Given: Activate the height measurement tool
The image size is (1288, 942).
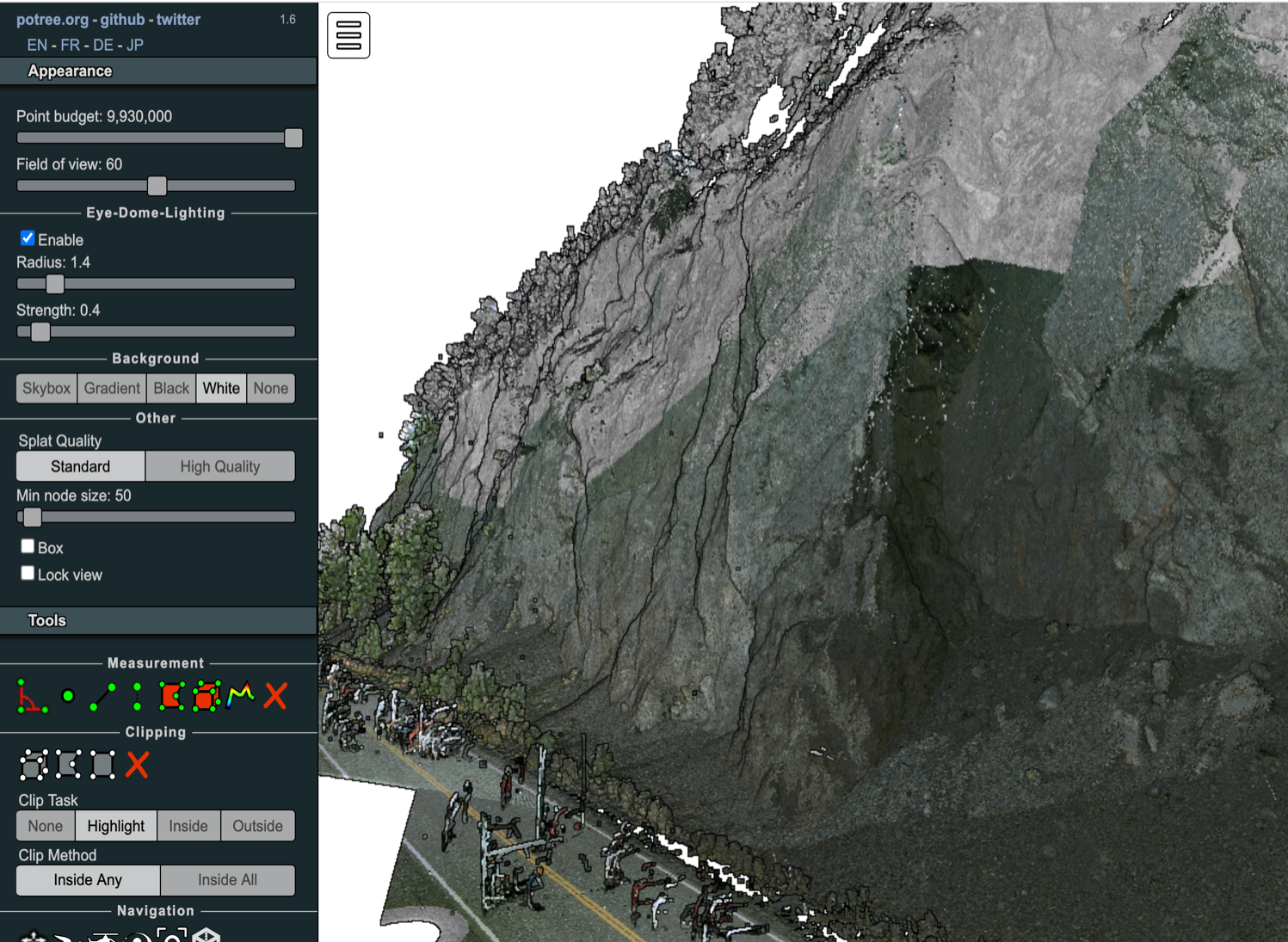Looking at the screenshot, I should pyautogui.click(x=137, y=696).
